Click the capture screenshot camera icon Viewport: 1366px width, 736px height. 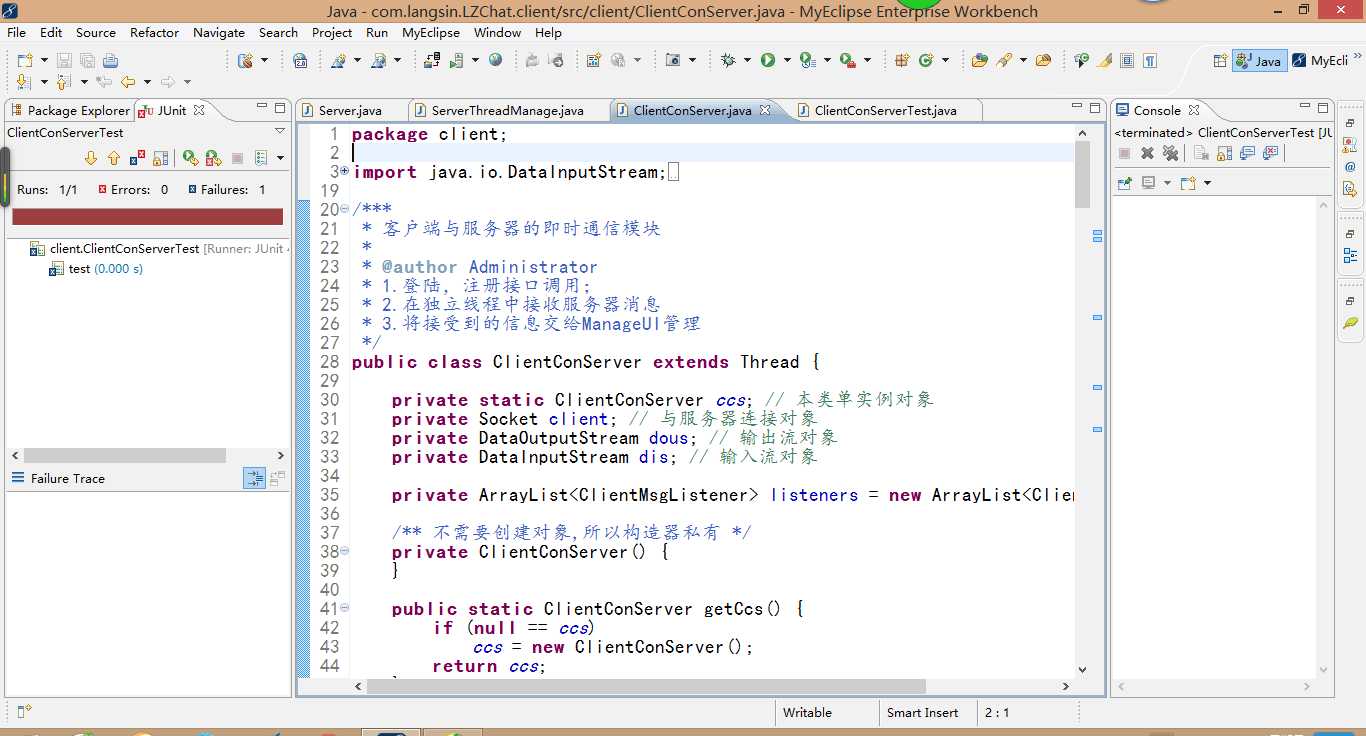[673, 60]
